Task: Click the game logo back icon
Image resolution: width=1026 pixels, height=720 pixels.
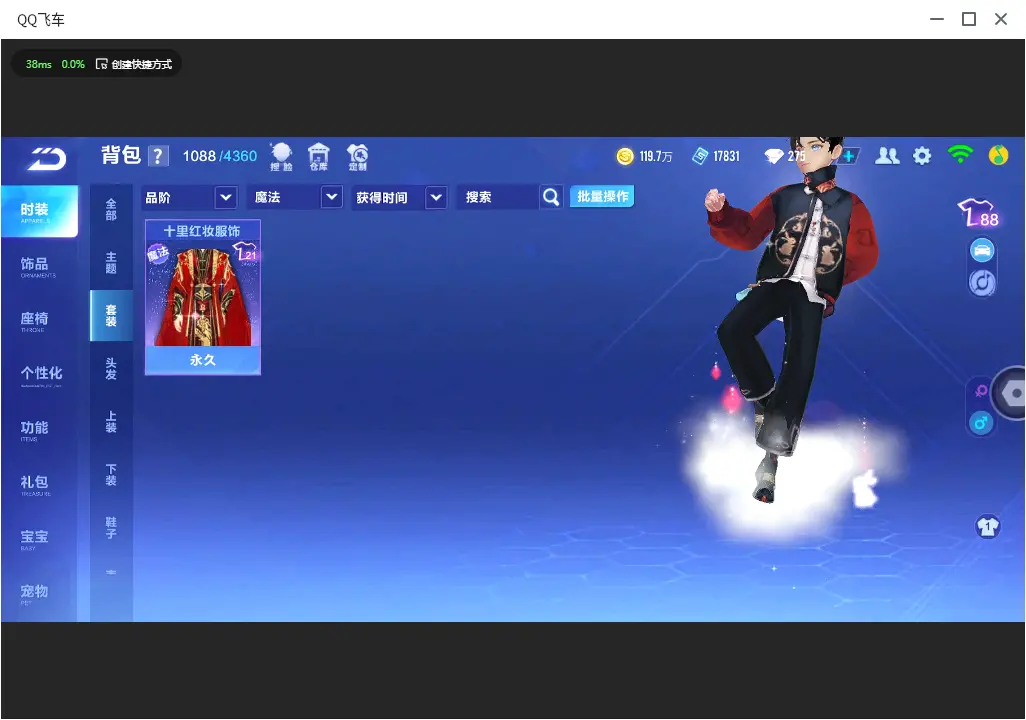Action: (46, 158)
